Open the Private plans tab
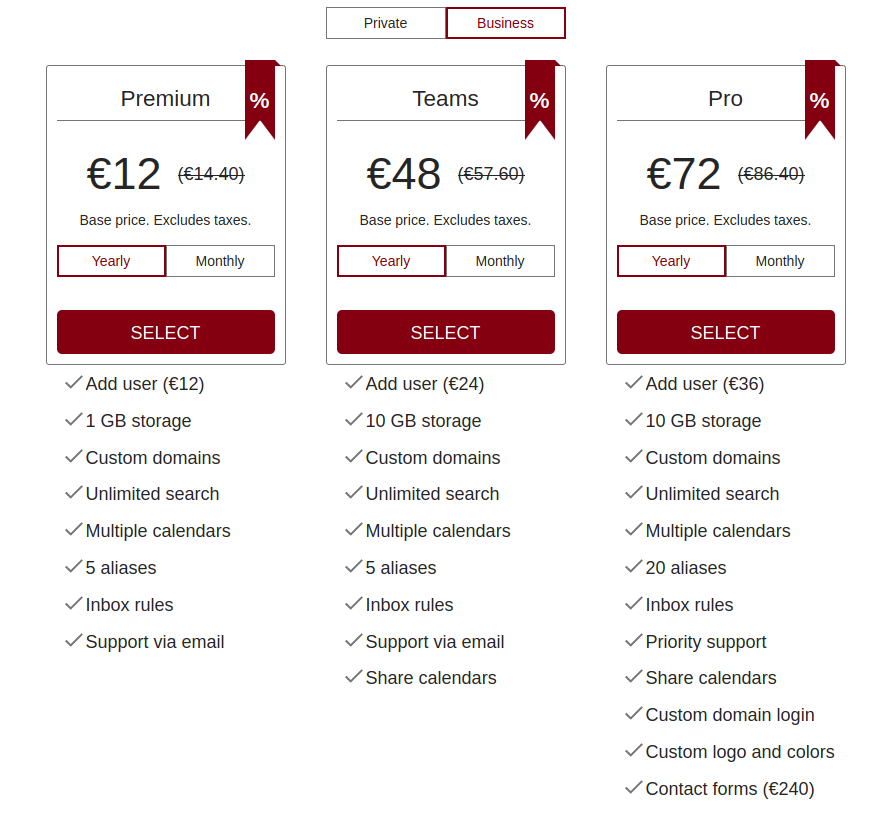The image size is (881, 823). coord(385,23)
